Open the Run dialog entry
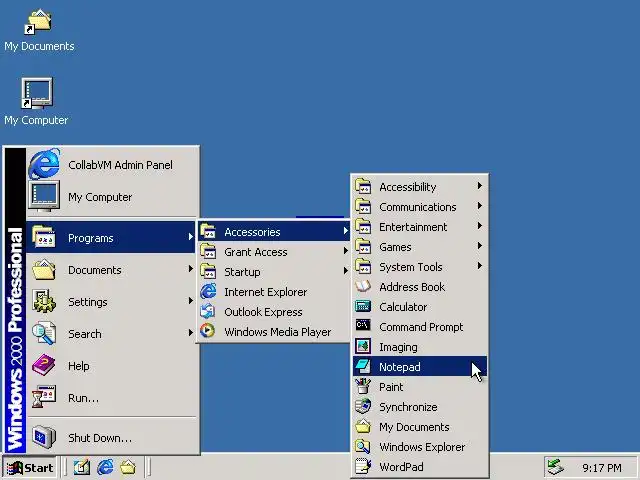The height and width of the screenshot is (480, 640). [x=113, y=398]
